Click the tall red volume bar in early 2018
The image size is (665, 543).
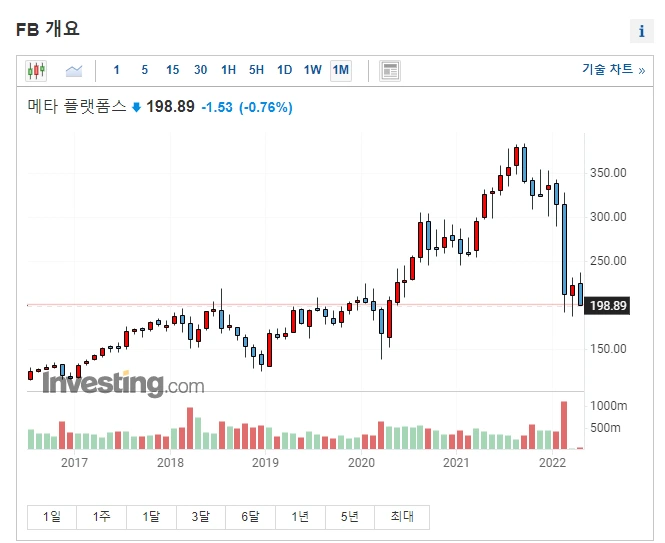point(190,428)
